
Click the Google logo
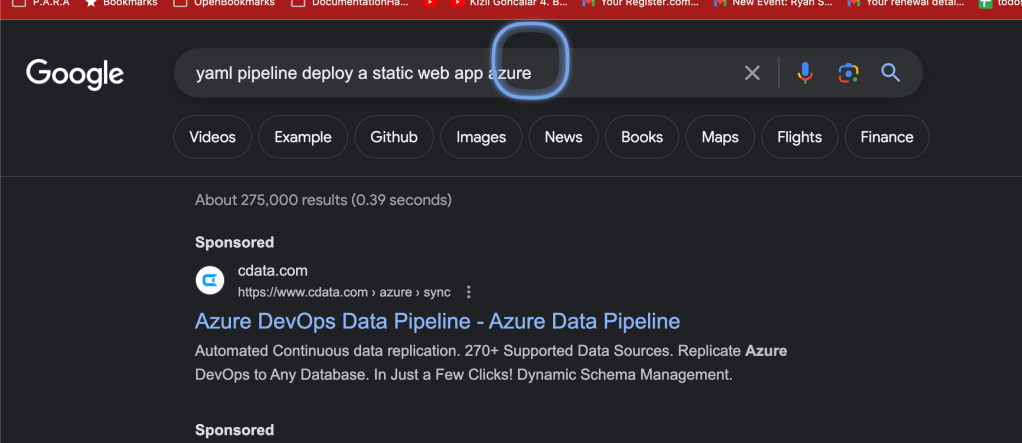click(x=75, y=74)
